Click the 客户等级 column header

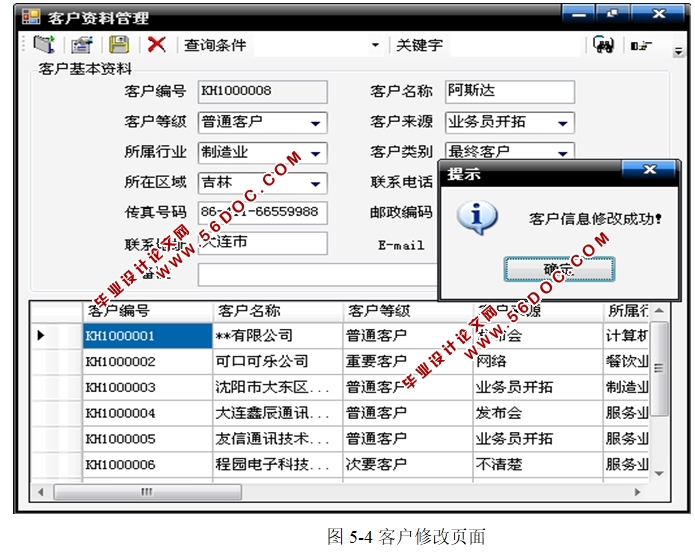click(x=405, y=311)
